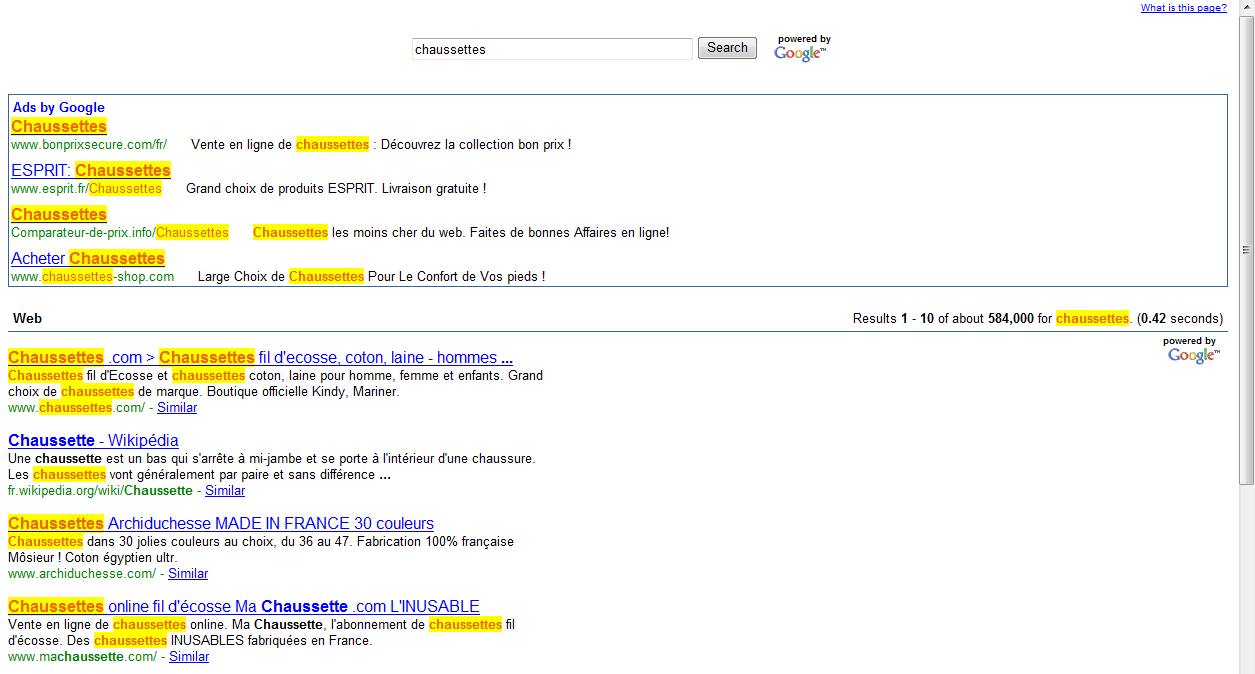Click the www.machaussette.com/ result URL

82,657
